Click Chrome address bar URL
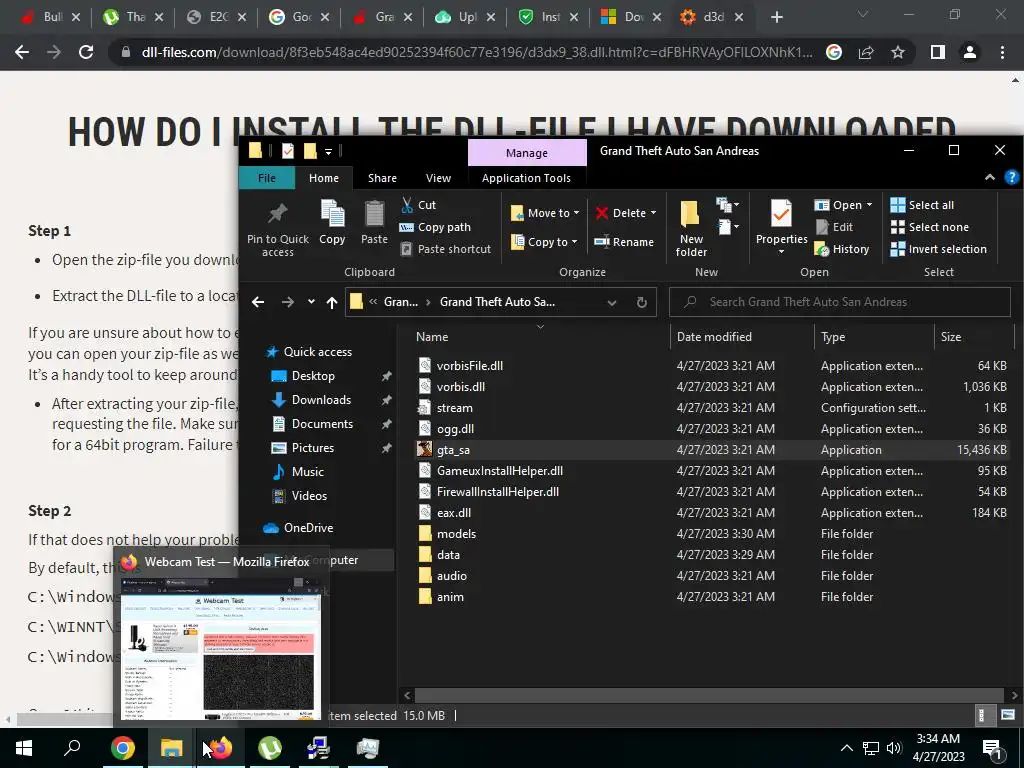 [477, 52]
